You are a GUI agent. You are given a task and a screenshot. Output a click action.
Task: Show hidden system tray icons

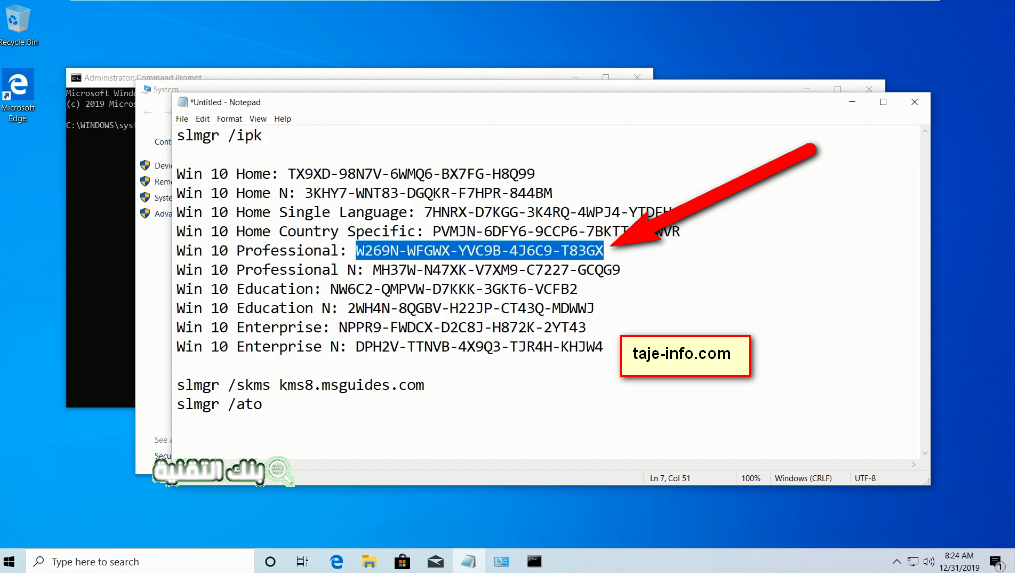coord(897,561)
